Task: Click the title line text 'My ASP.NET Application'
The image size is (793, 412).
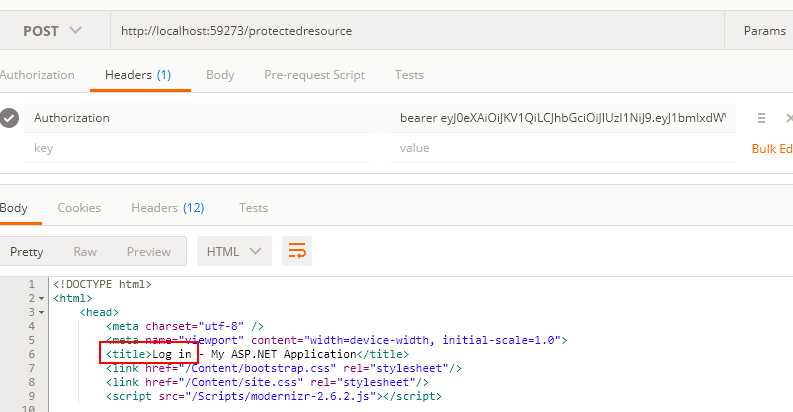Action: (284, 354)
